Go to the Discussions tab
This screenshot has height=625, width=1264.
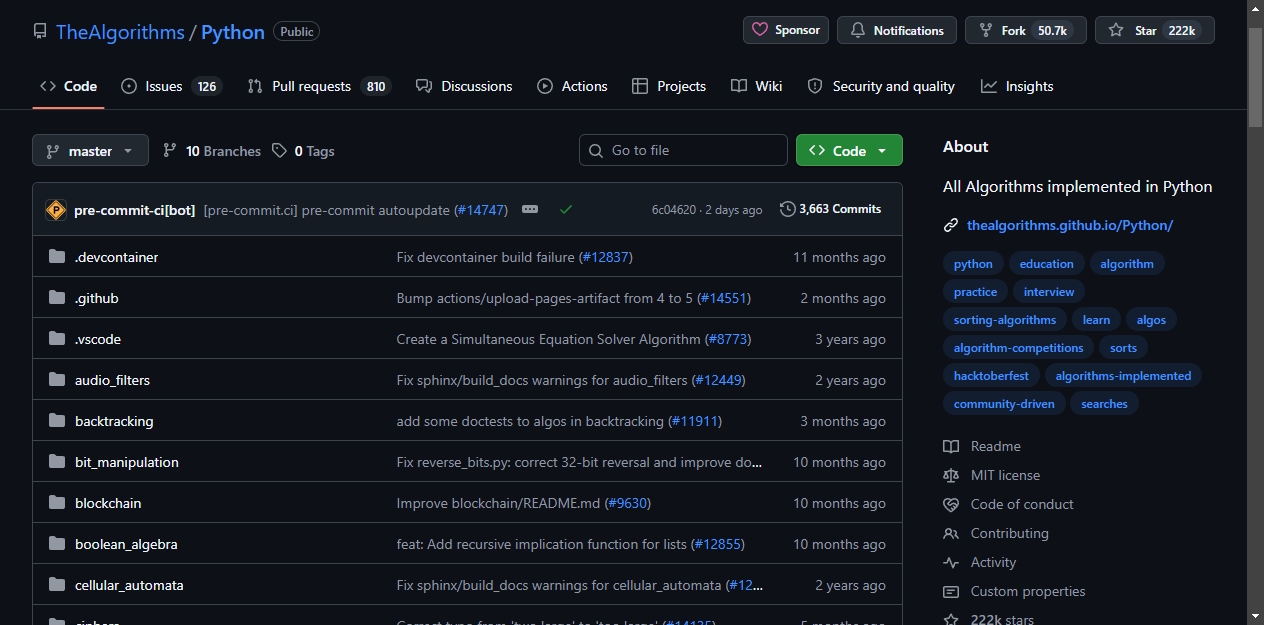(464, 86)
